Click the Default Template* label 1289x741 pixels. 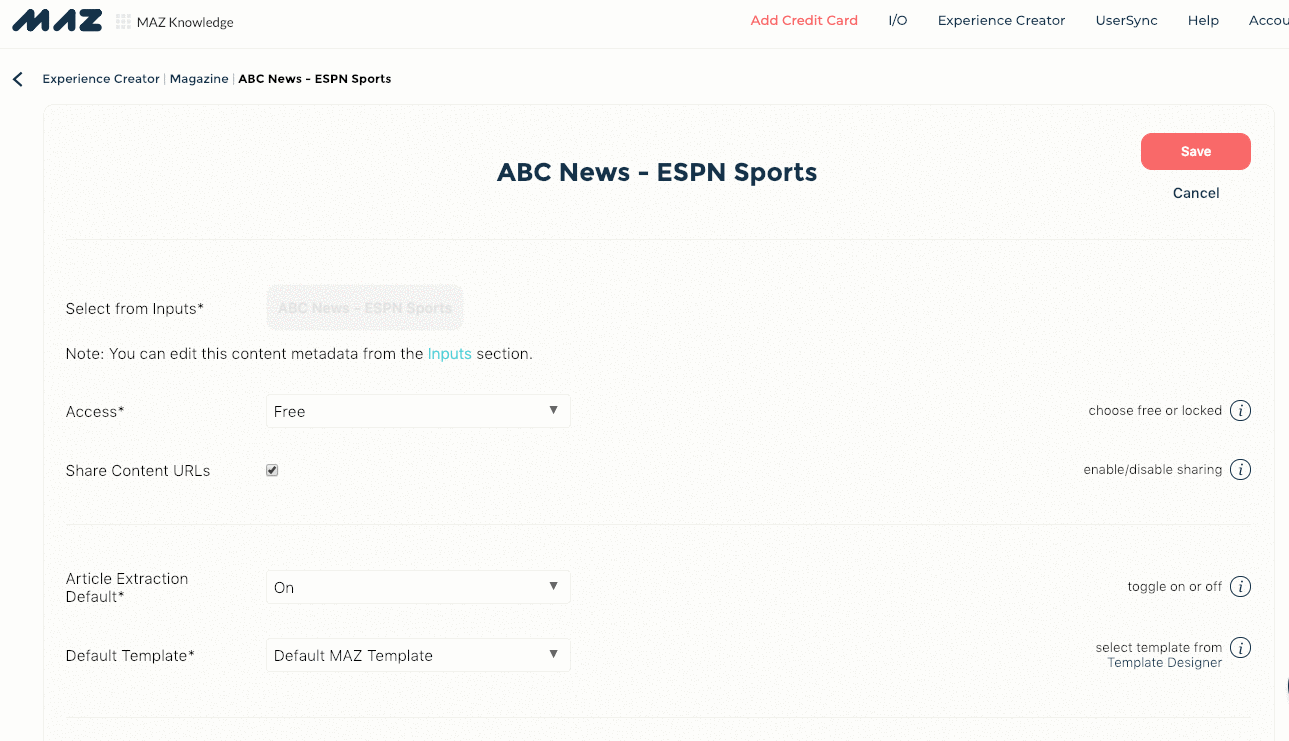[130, 656]
